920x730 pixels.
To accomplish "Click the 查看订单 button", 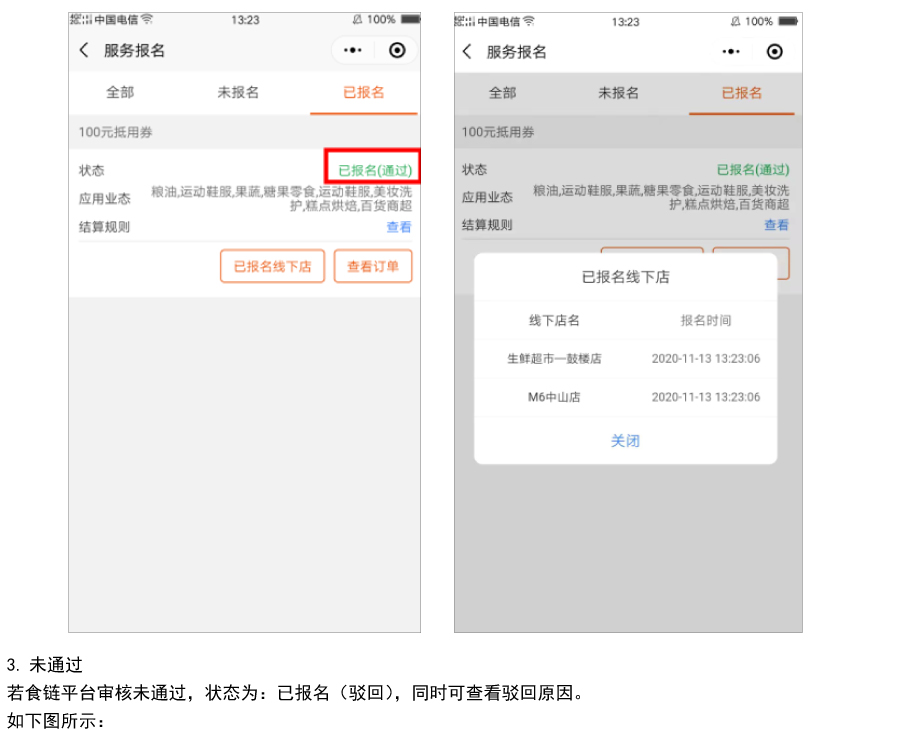I will [x=373, y=267].
